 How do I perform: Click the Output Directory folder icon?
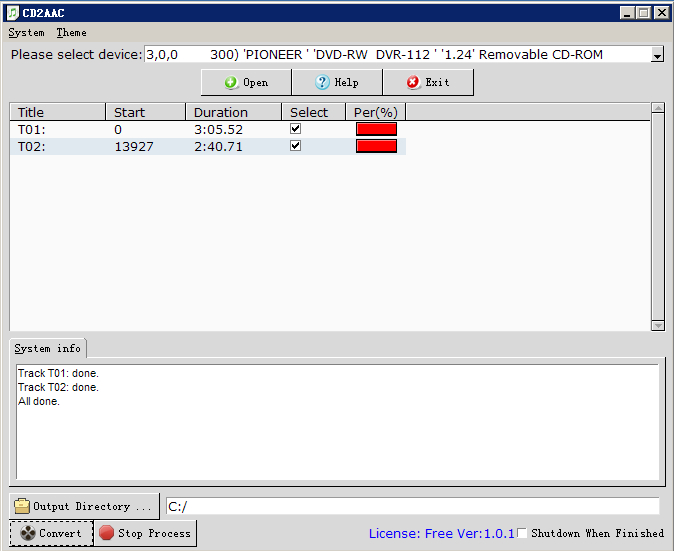pos(22,506)
